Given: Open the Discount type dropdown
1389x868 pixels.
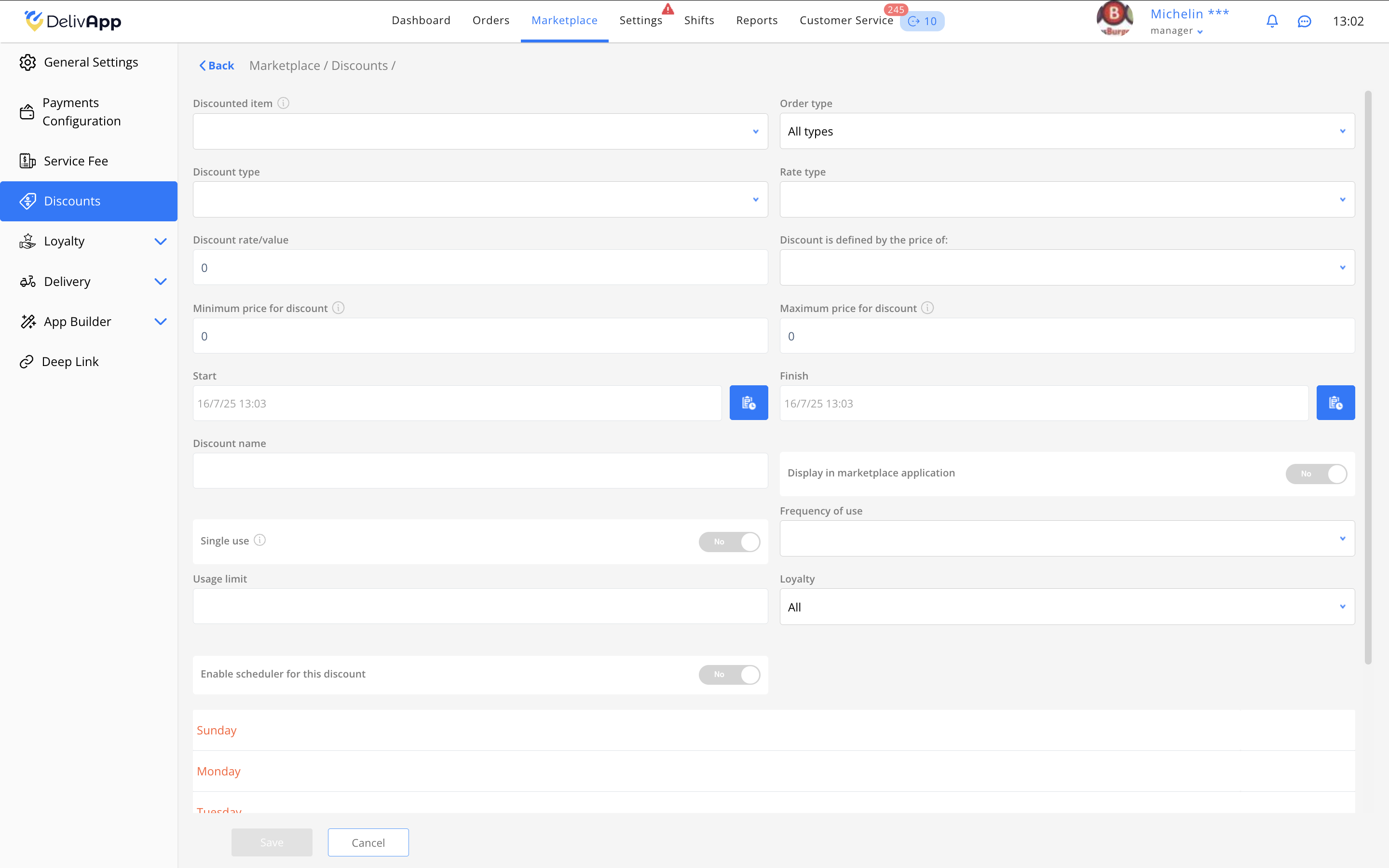Looking at the screenshot, I should click(480, 200).
